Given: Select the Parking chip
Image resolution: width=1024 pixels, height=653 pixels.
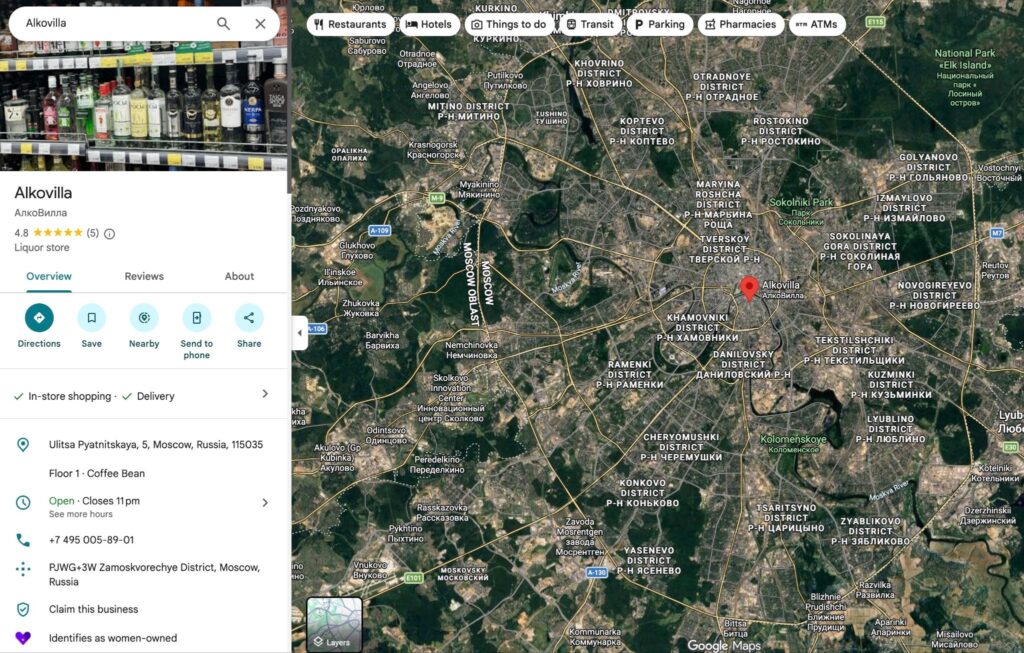Looking at the screenshot, I should tap(660, 24).
